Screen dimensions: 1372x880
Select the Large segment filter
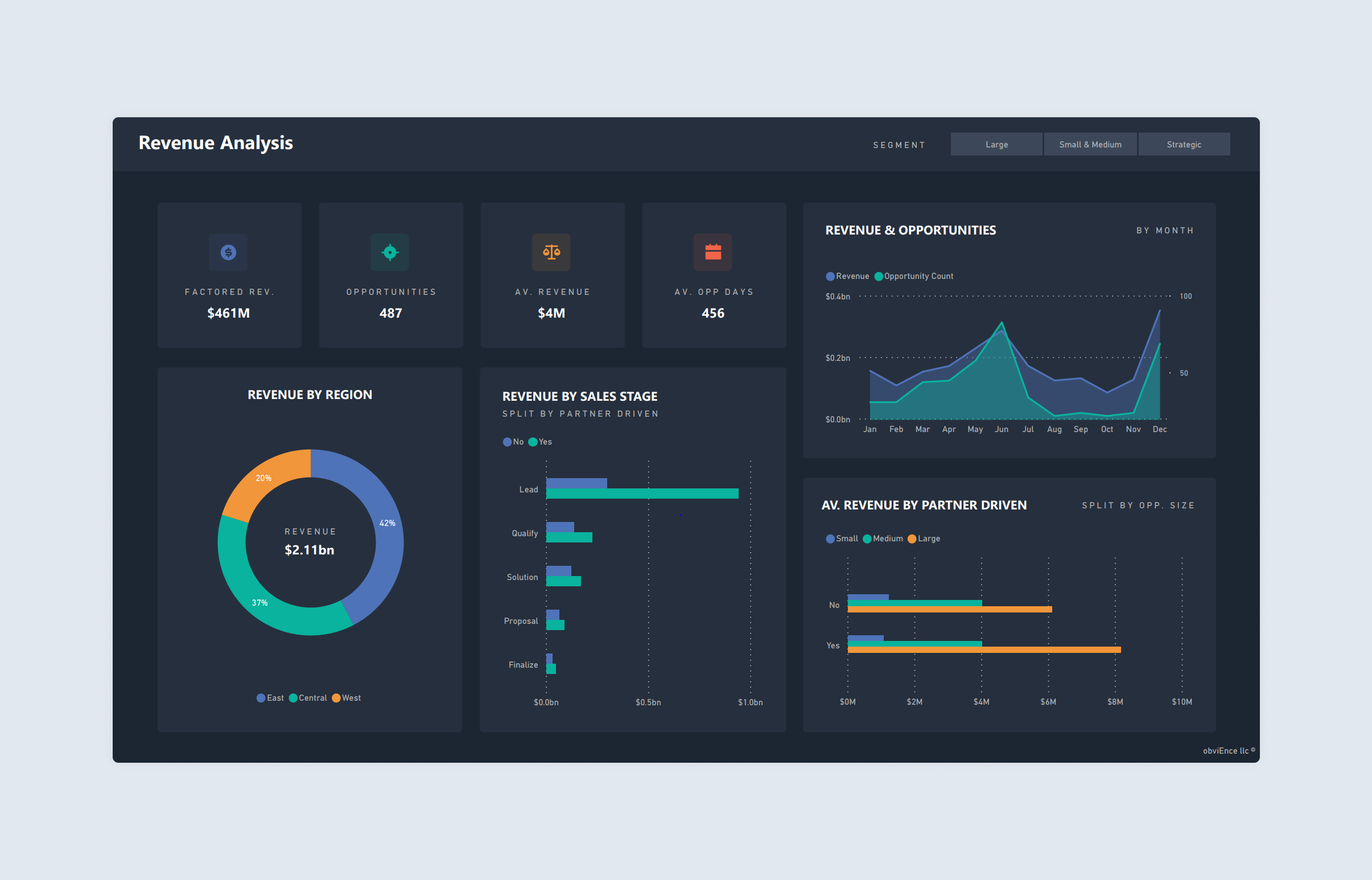(x=996, y=144)
